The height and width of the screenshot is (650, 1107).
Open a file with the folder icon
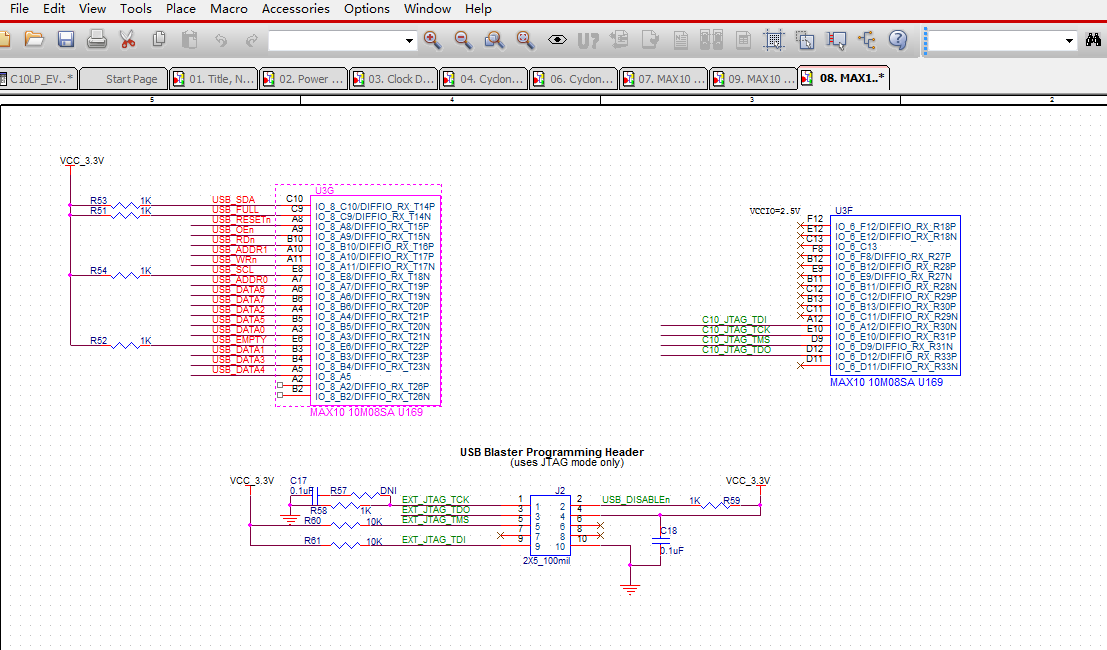(x=34, y=40)
